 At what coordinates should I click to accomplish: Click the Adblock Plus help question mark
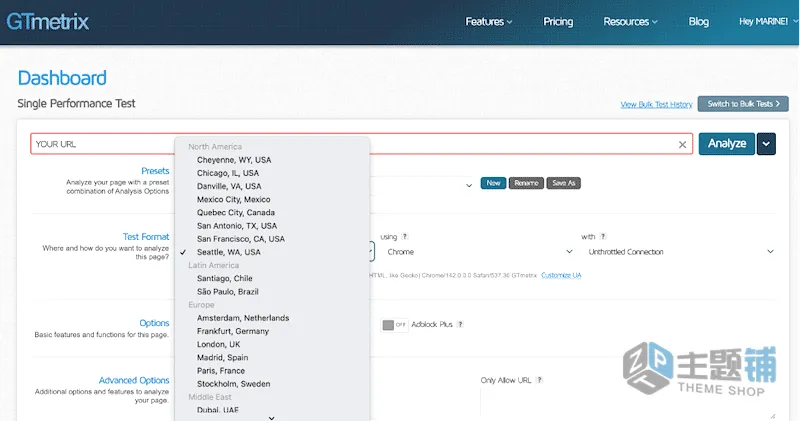point(460,325)
